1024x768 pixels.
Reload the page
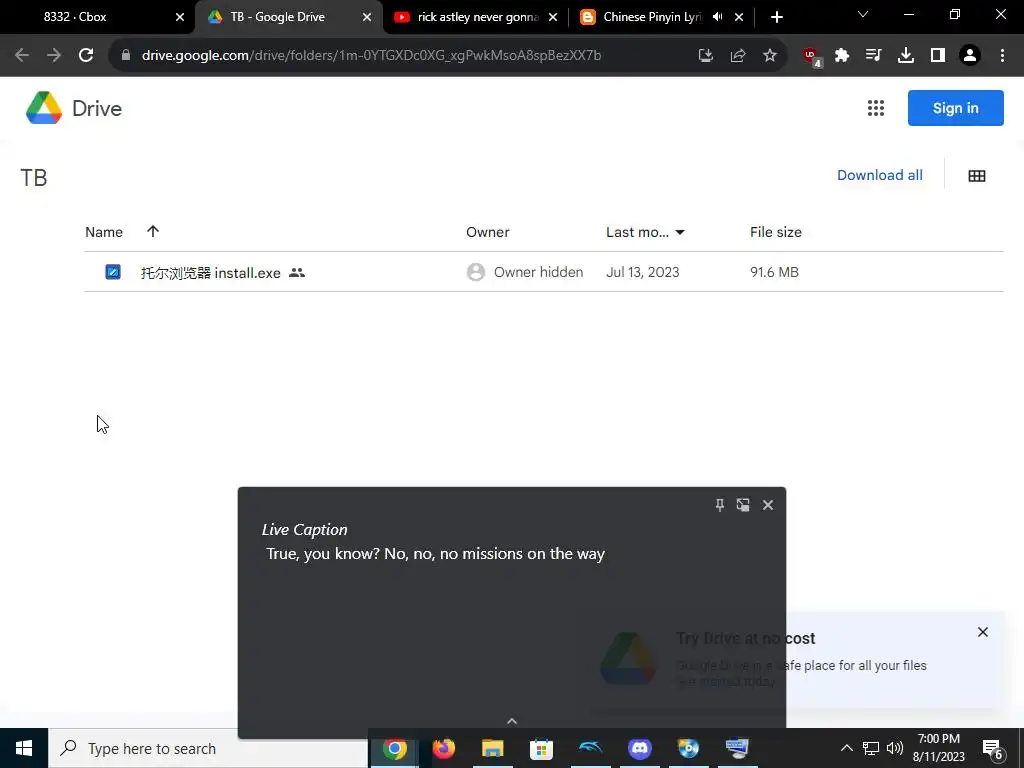coord(86,56)
